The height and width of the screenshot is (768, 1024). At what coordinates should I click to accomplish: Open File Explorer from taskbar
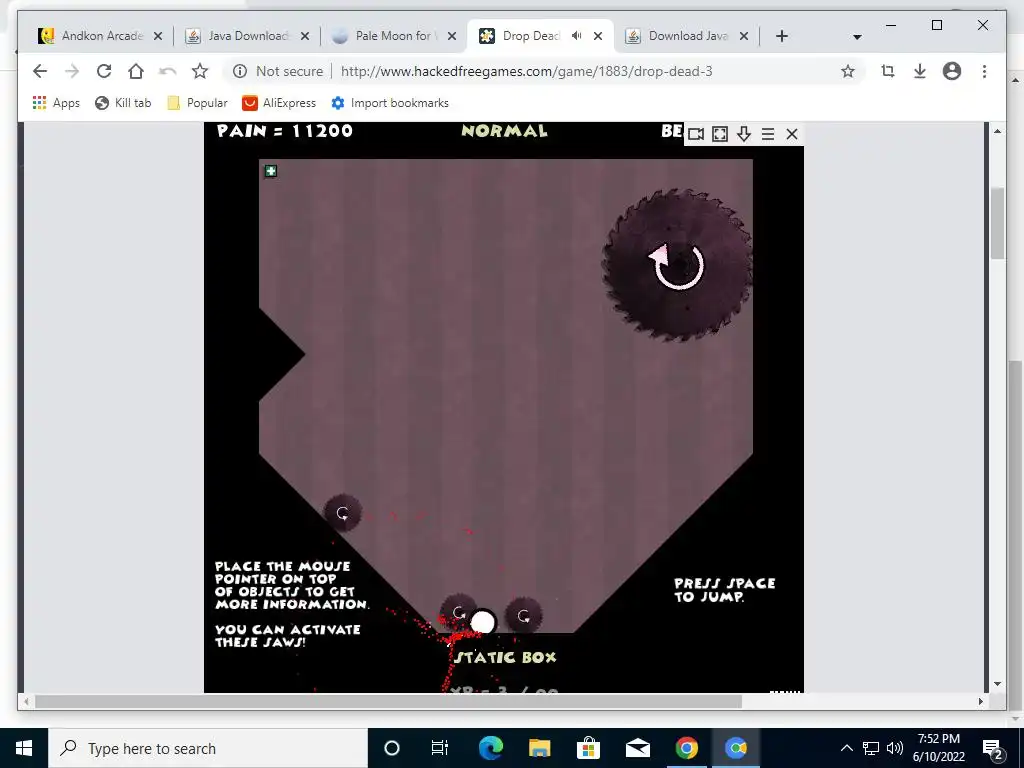pyautogui.click(x=539, y=748)
